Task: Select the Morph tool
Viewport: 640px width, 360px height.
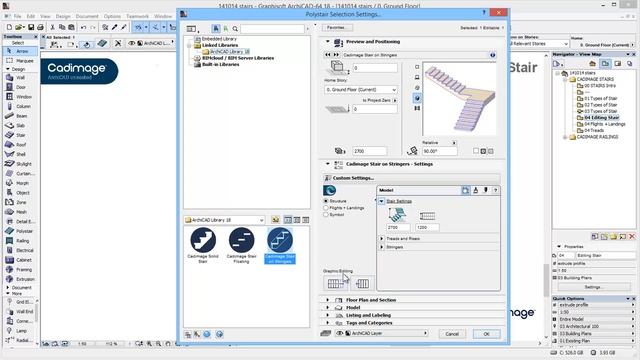Action: (20, 183)
